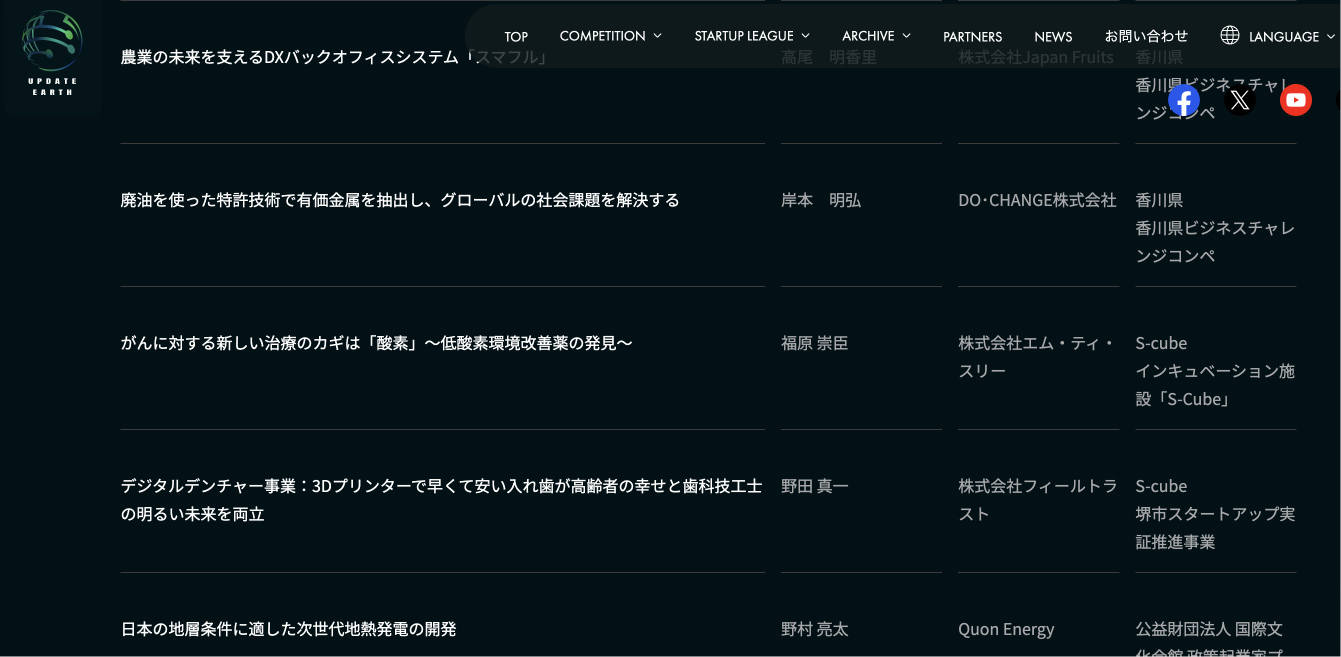Image resolution: width=1341 pixels, height=657 pixels.
Task: Open the X (Twitter) social icon
Action: (1240, 100)
